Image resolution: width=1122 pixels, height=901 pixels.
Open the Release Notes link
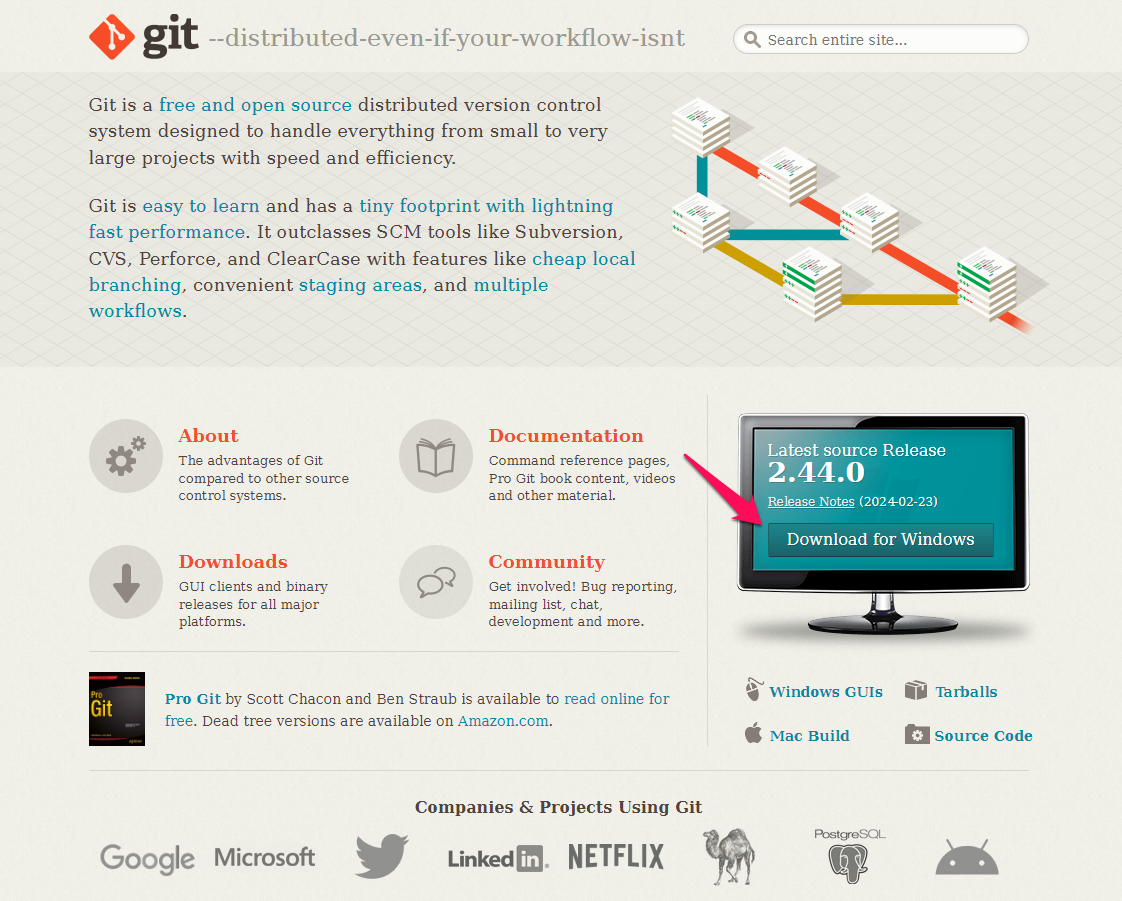coord(811,502)
